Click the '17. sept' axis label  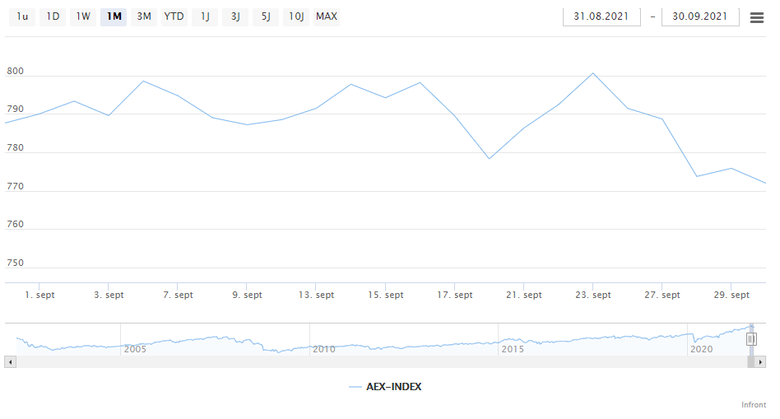pyautogui.click(x=455, y=295)
